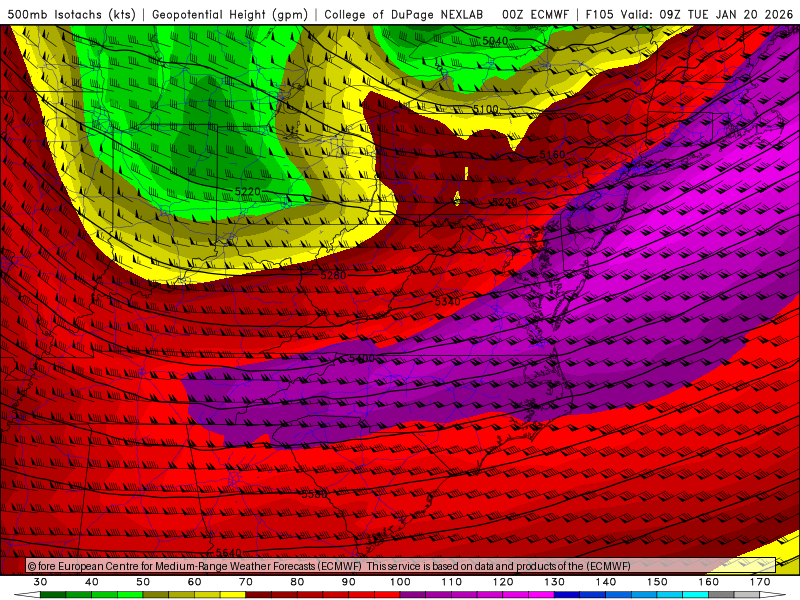Click 'College of DuPage NEXLAB' in header

403,14
